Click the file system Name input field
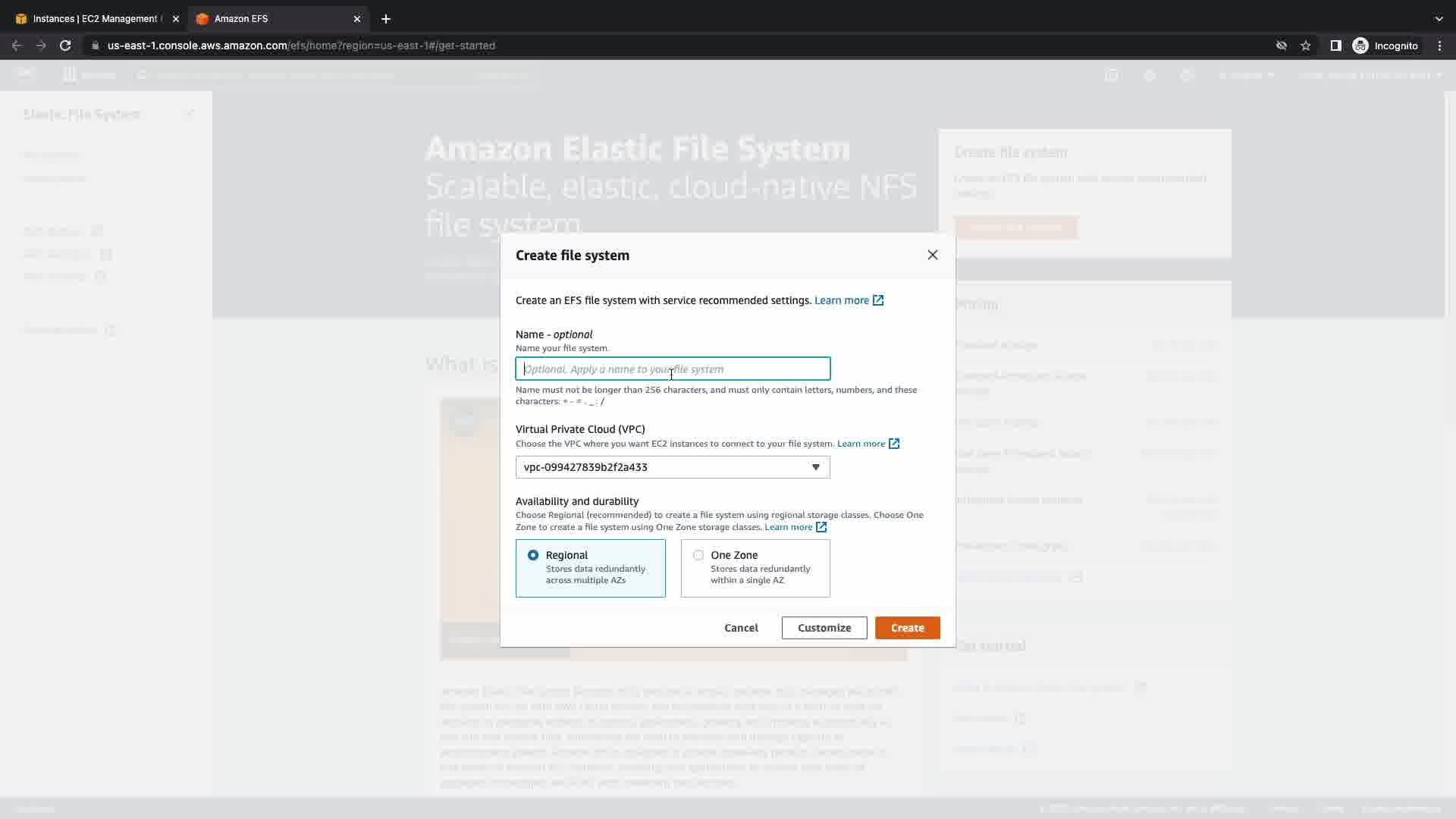The height and width of the screenshot is (819, 1456). coord(673,369)
